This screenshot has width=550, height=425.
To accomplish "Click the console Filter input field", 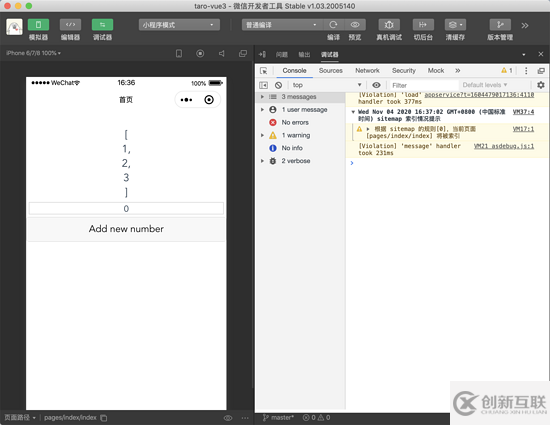I will point(424,85).
